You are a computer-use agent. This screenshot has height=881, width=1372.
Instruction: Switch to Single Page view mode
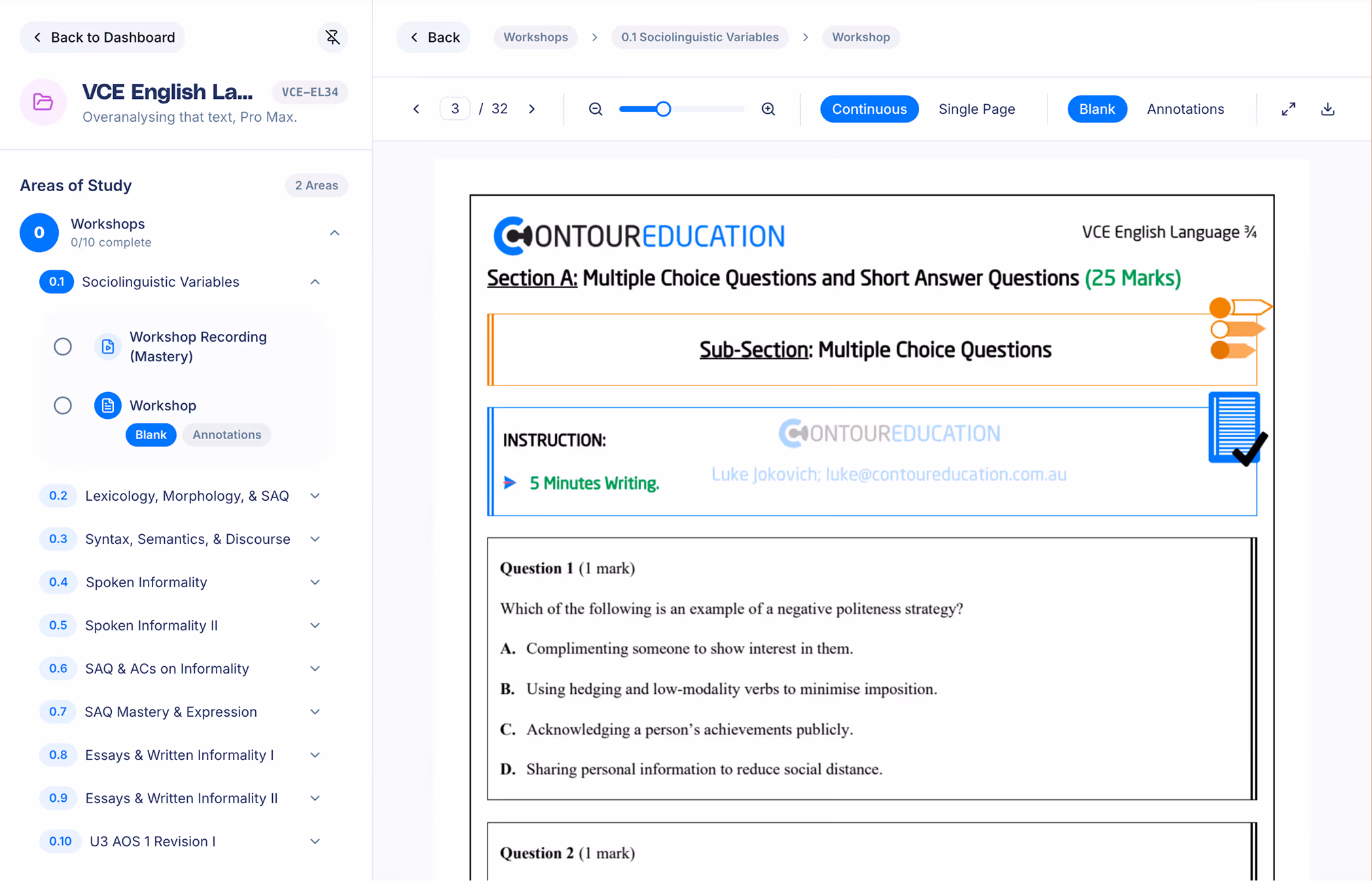tap(976, 109)
